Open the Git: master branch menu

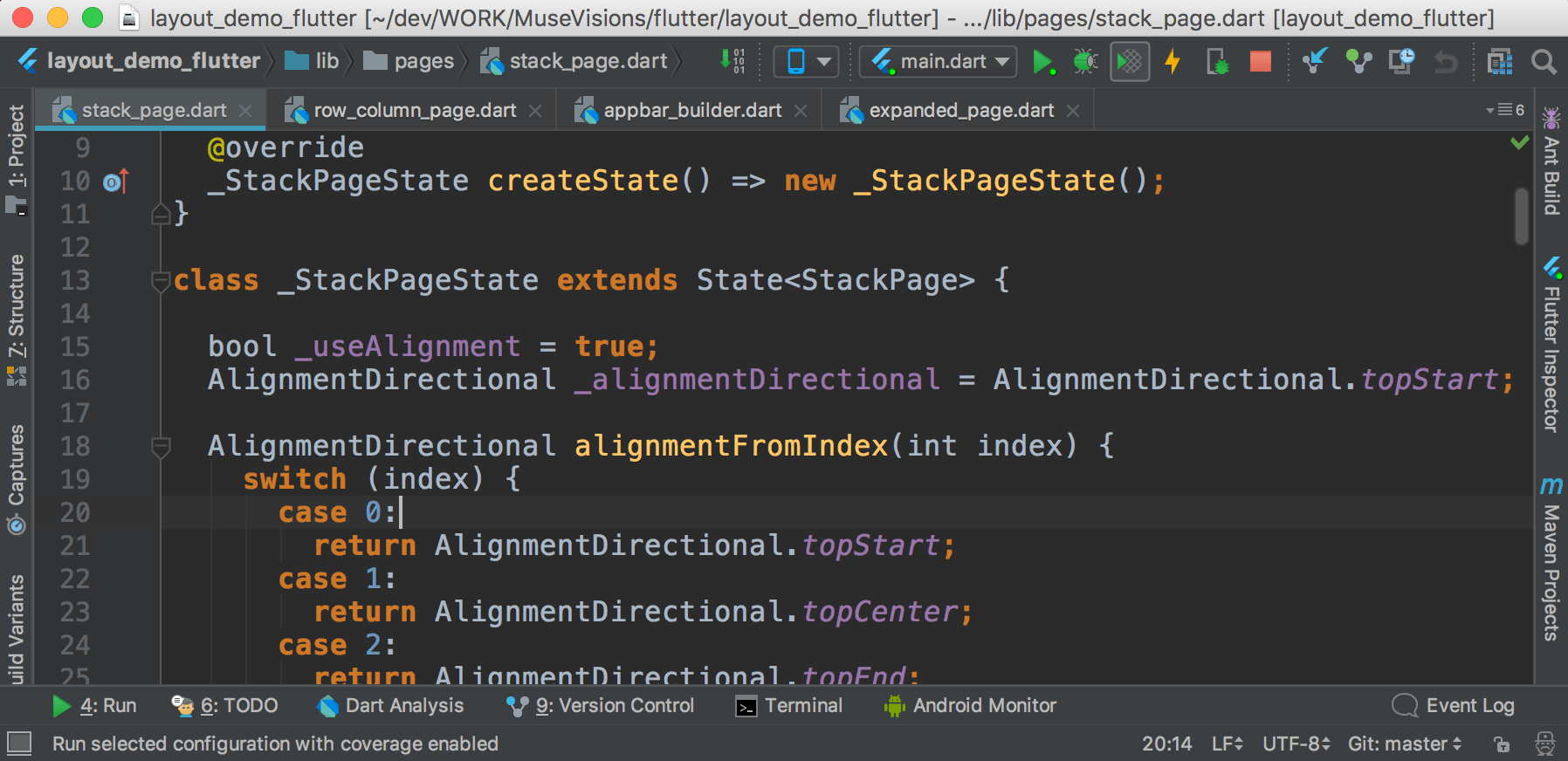(1405, 744)
